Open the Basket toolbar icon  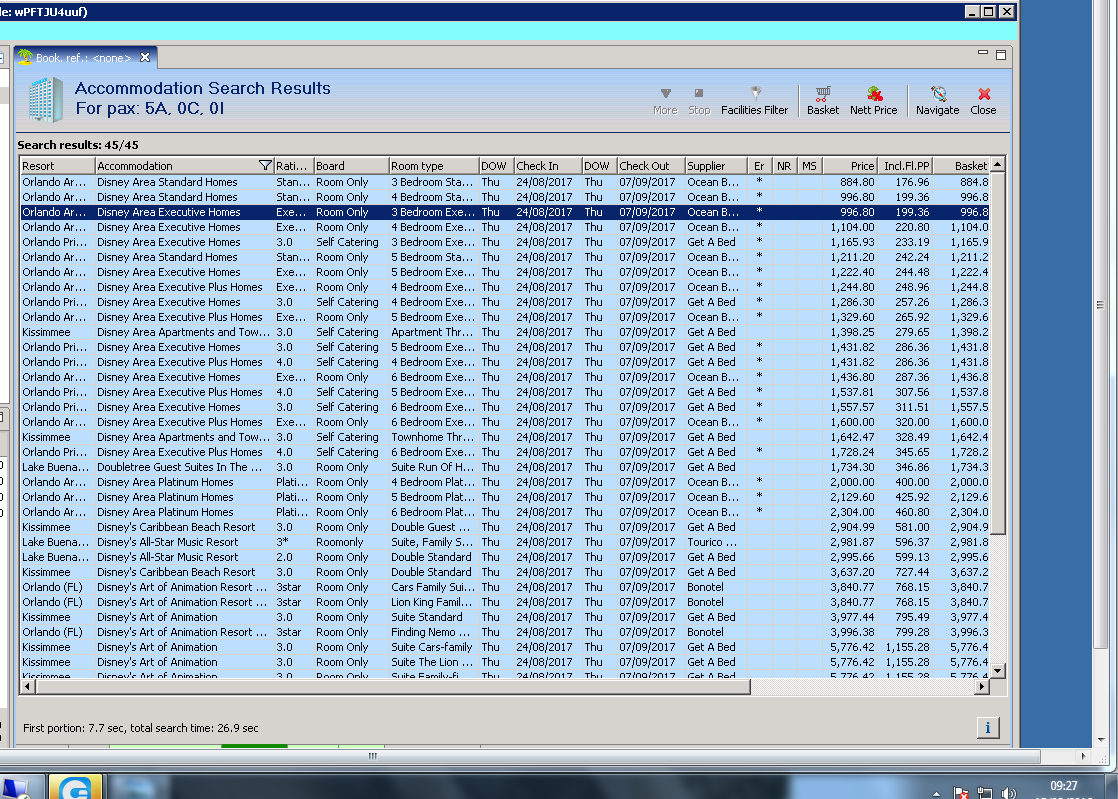823,100
